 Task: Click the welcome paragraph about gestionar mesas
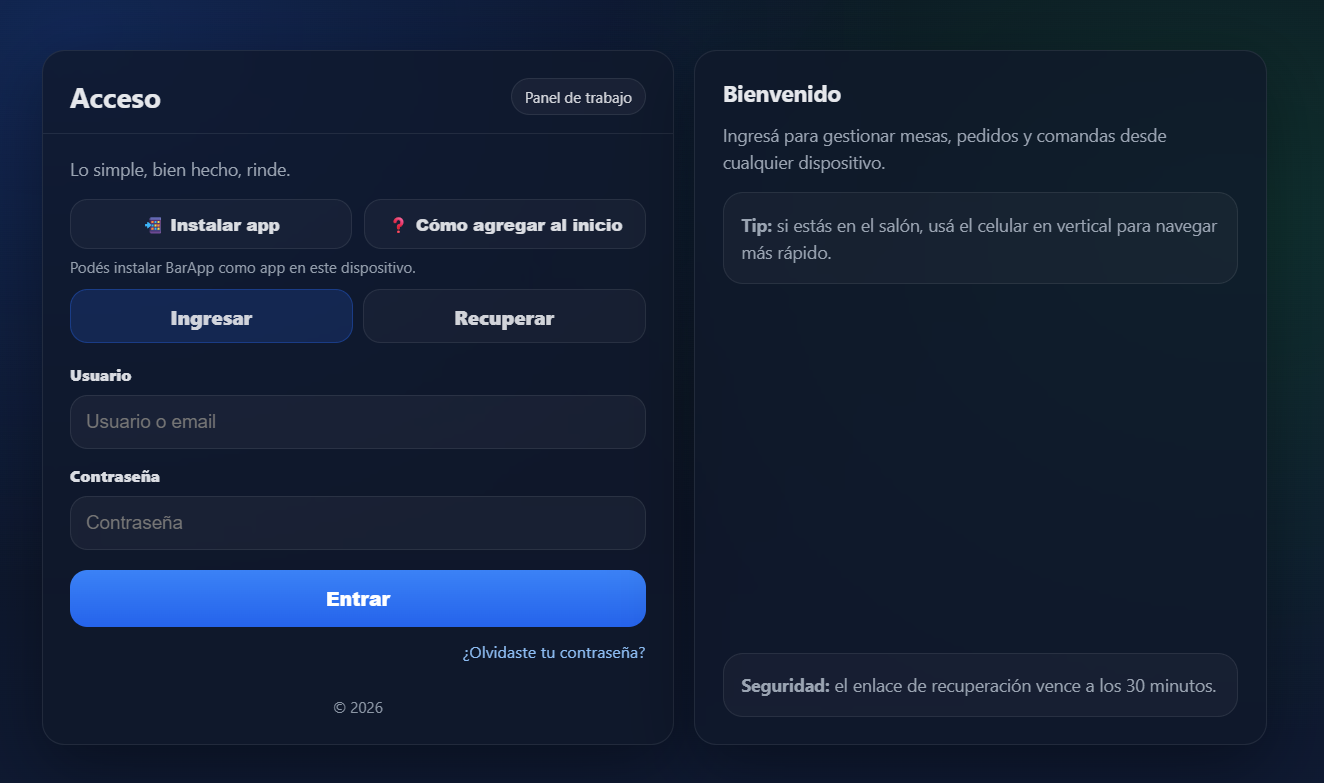(944, 149)
